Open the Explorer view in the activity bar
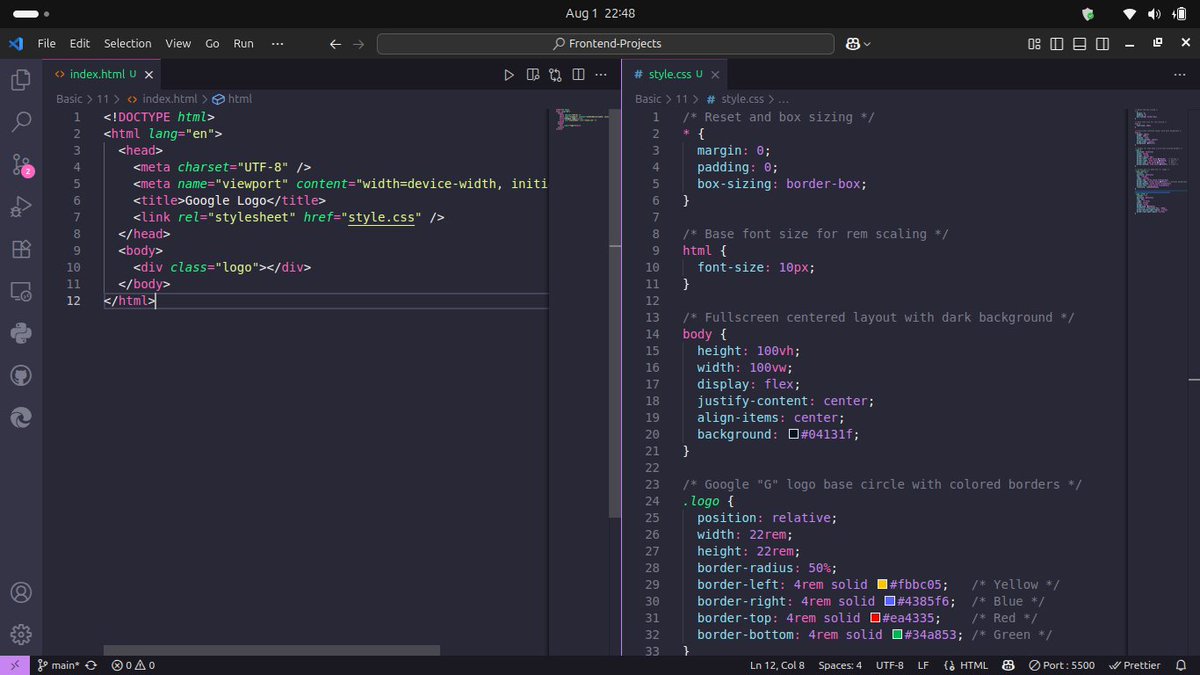This screenshot has width=1200, height=675. [21, 79]
